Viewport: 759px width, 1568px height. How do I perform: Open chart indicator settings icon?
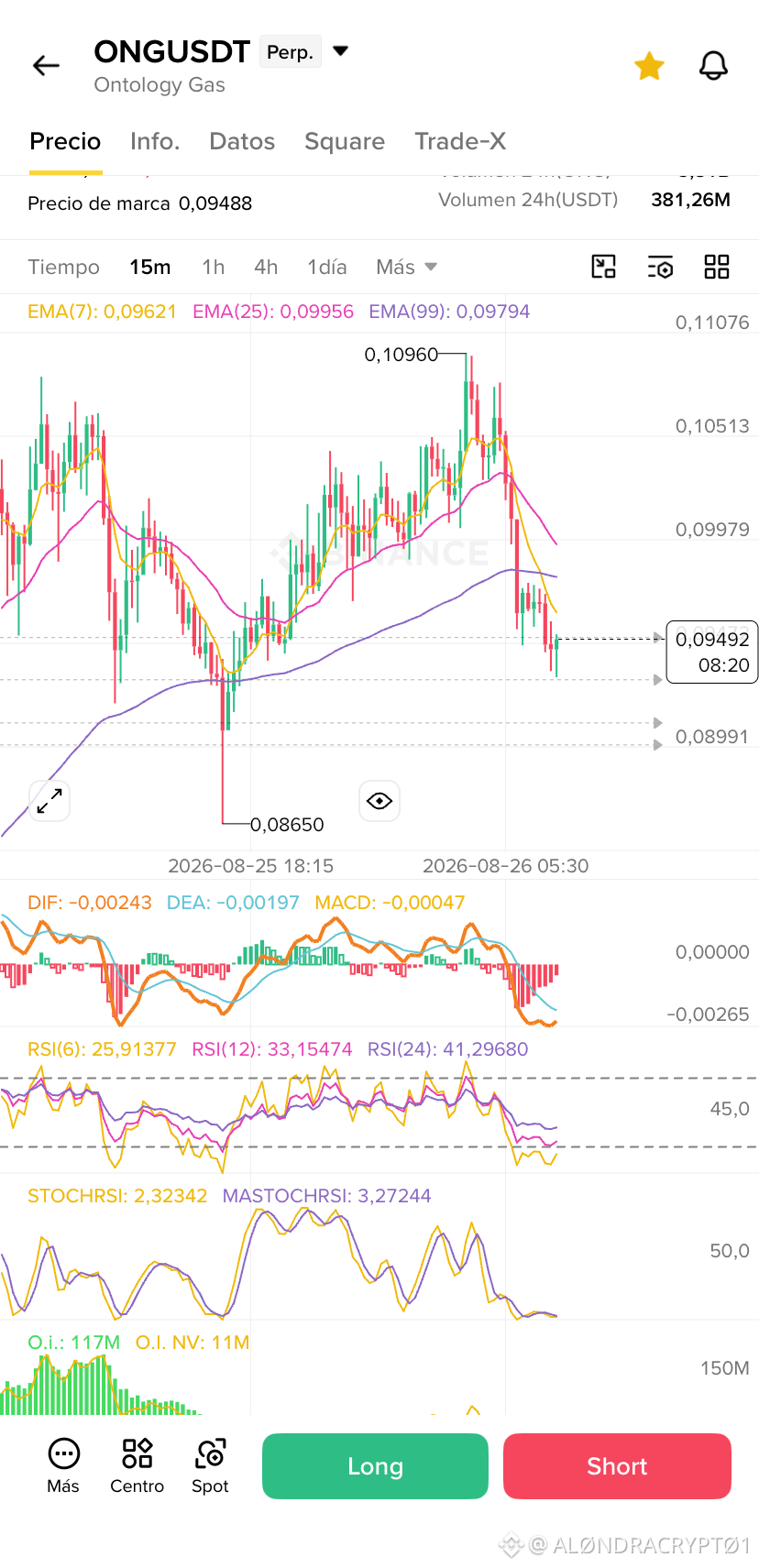tap(660, 267)
